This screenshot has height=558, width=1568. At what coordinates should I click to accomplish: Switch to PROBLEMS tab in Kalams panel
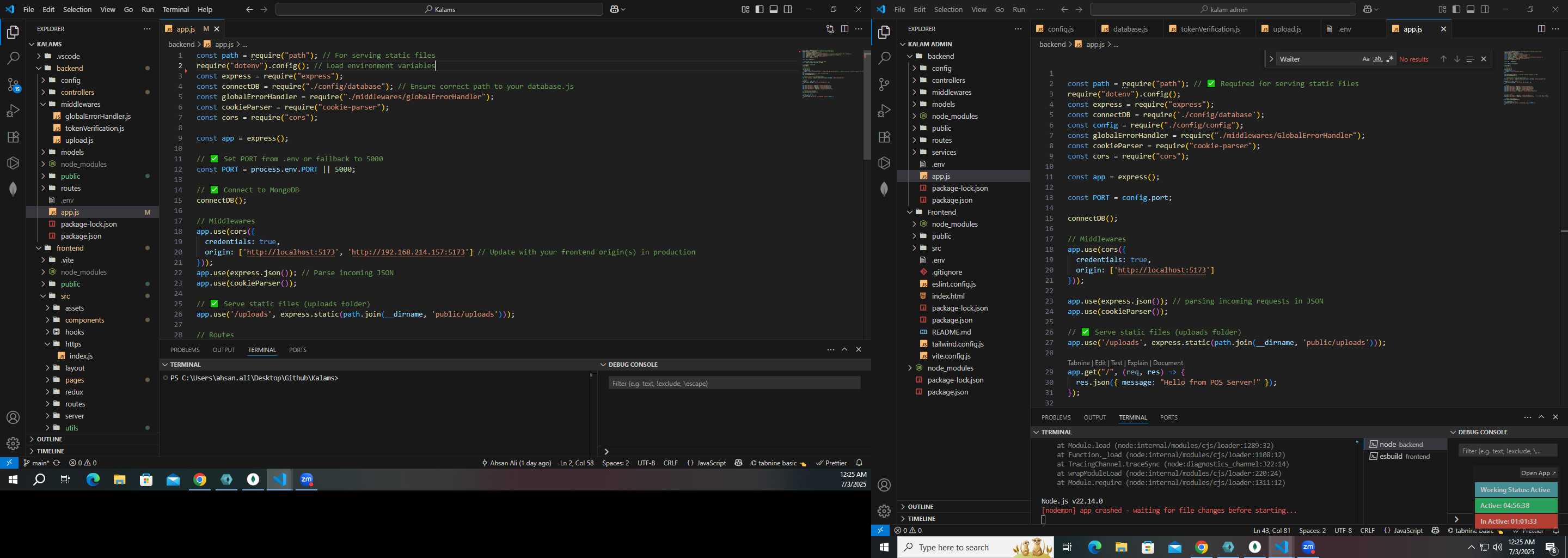tap(185, 350)
